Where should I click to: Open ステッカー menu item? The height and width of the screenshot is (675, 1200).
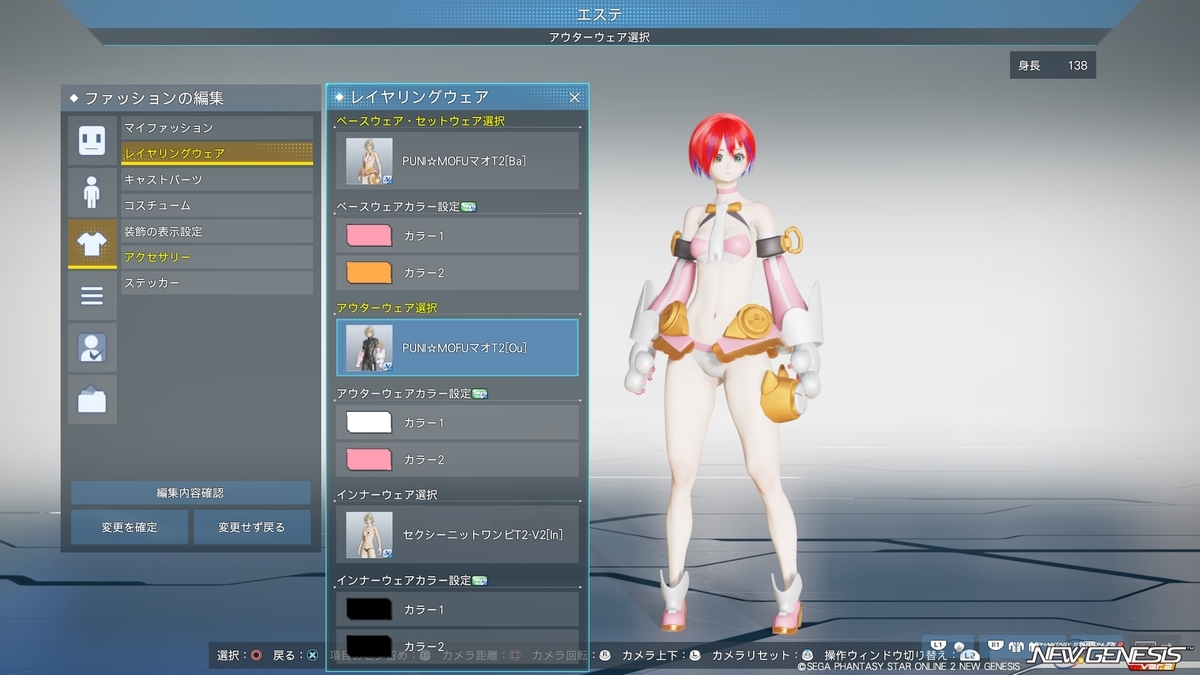[x=217, y=283]
